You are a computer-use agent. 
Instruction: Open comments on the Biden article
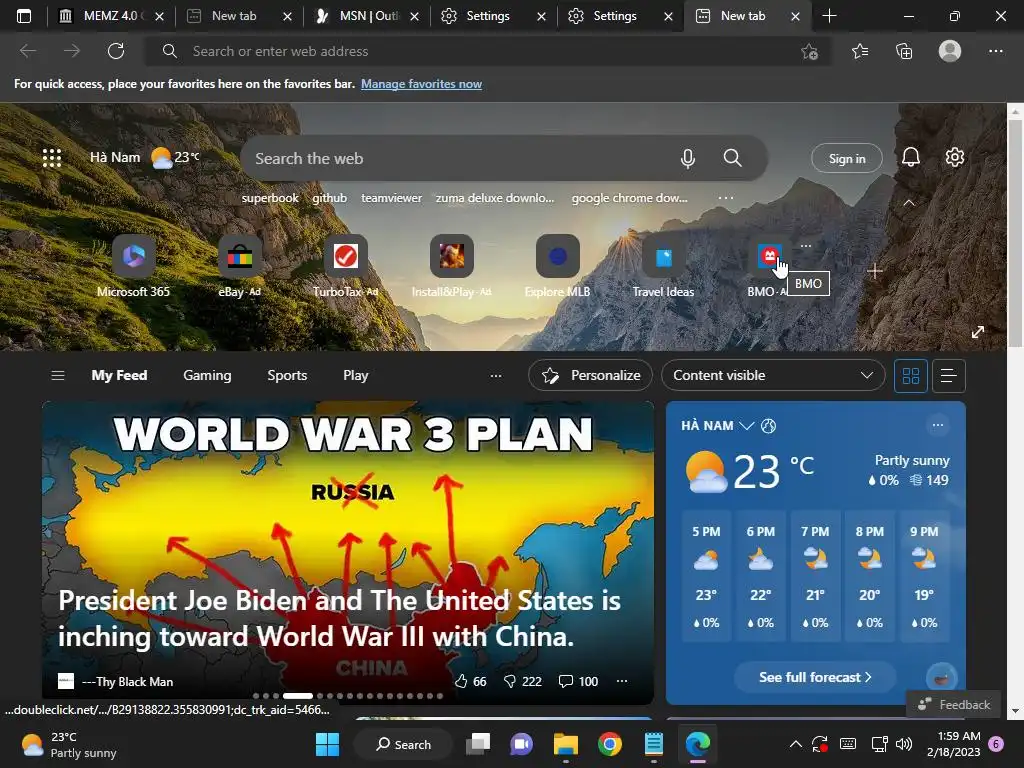click(578, 681)
